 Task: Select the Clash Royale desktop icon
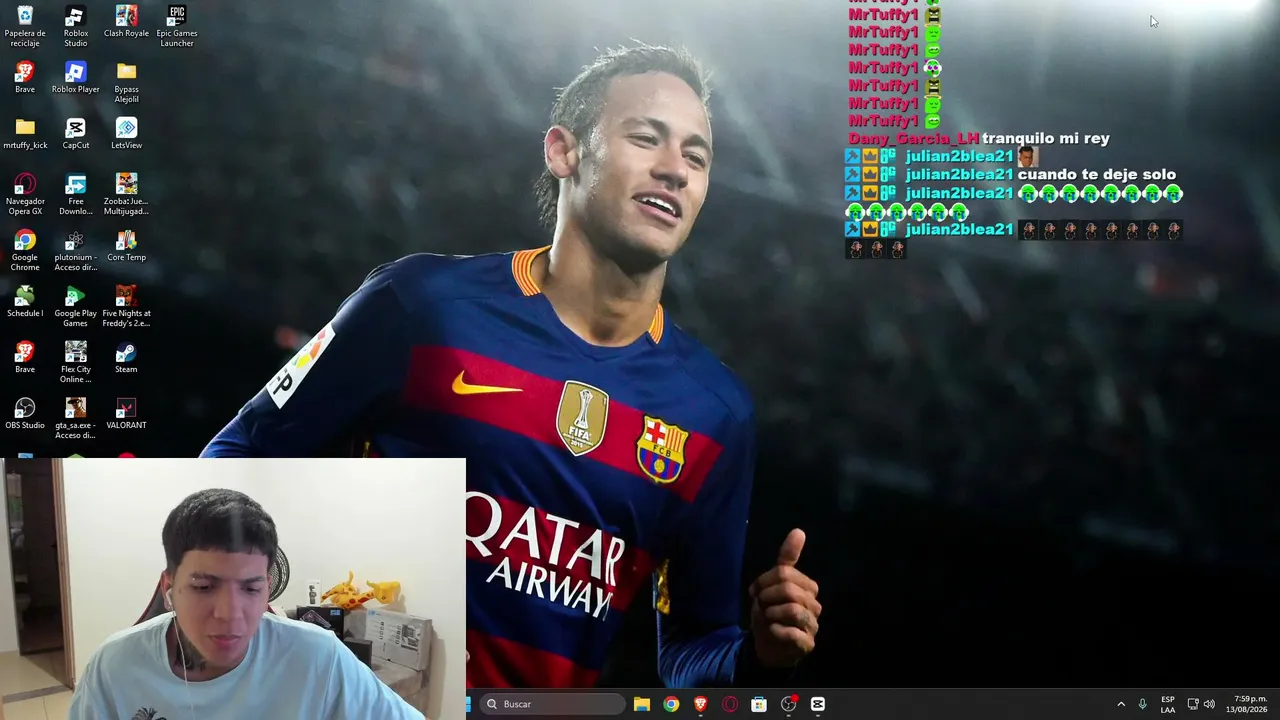click(126, 21)
